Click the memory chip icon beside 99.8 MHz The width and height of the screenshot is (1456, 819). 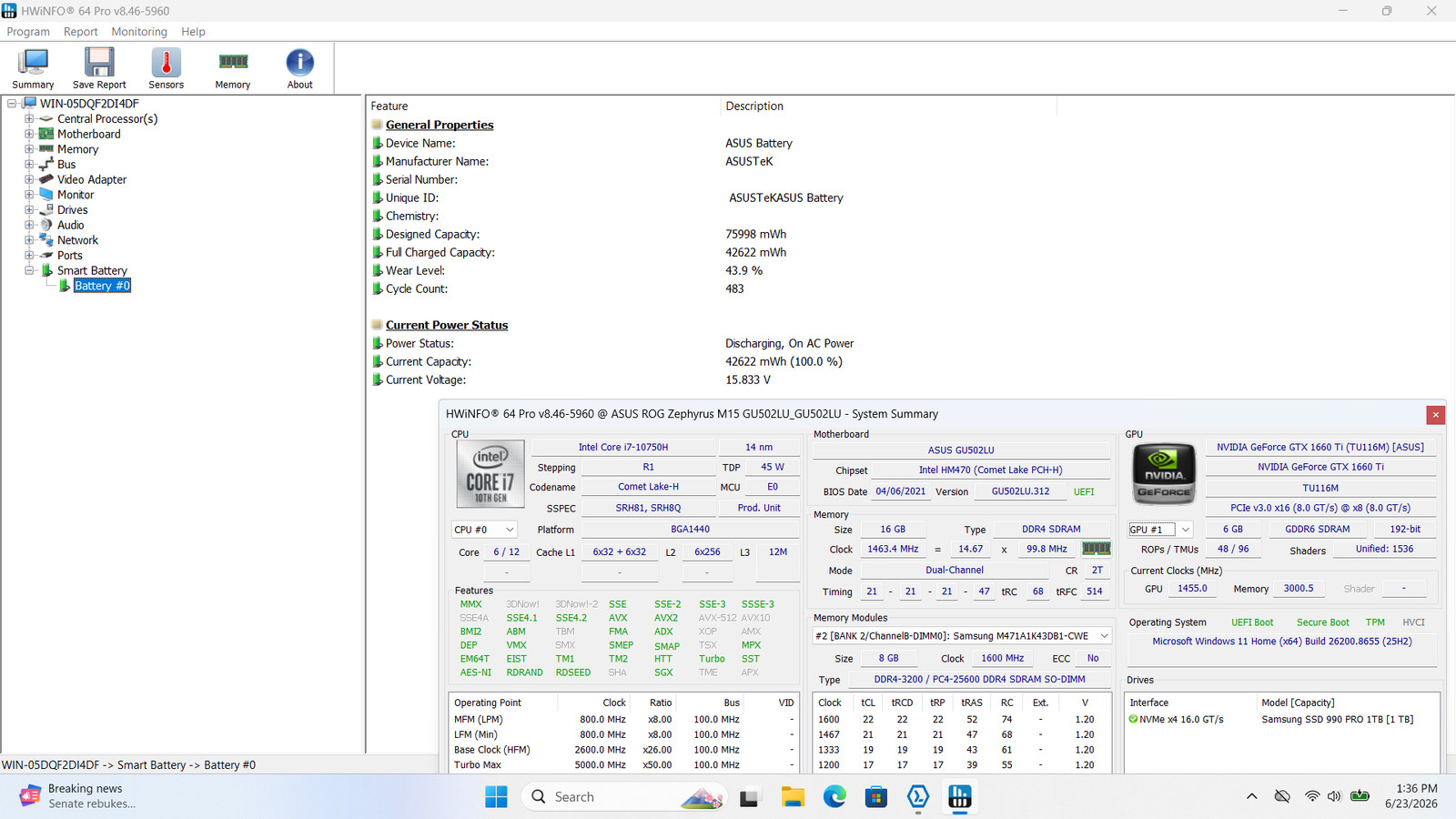click(1096, 549)
